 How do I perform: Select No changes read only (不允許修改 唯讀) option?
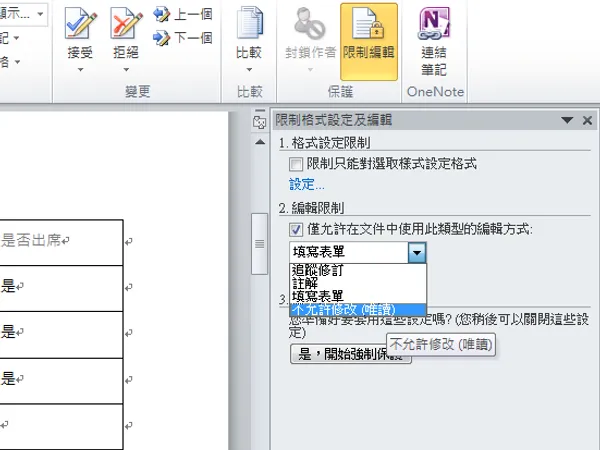coord(358,309)
